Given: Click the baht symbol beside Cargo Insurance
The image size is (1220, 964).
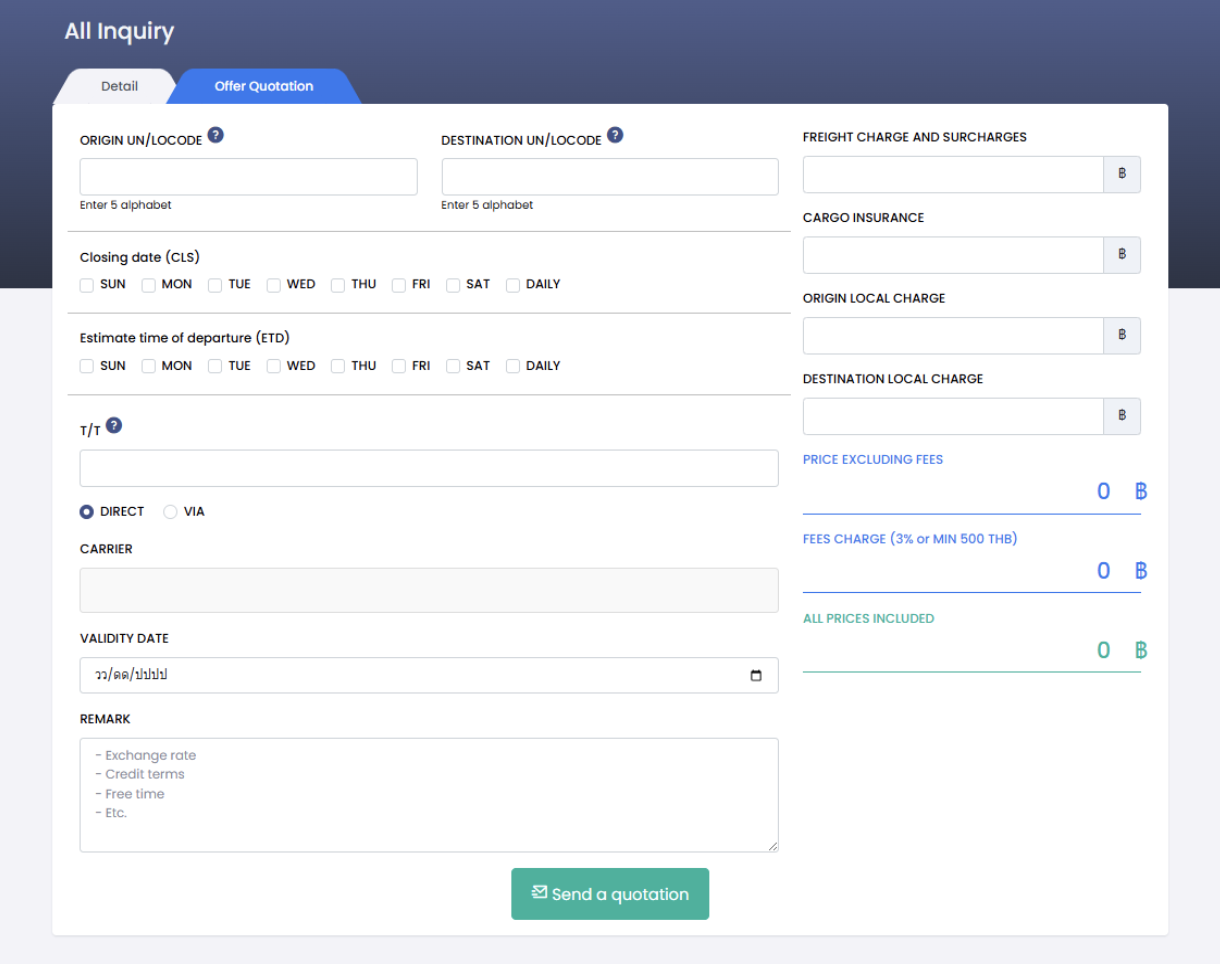Looking at the screenshot, I should click(1122, 255).
